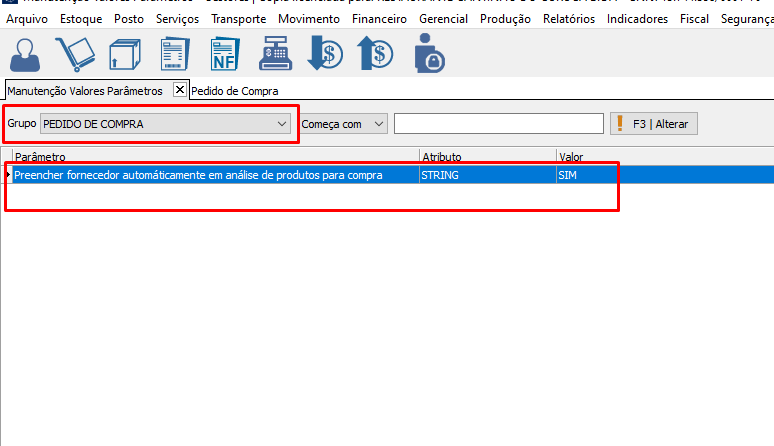Select the 'Preencher fornecedor automáticamente' parameter row

coord(198,175)
